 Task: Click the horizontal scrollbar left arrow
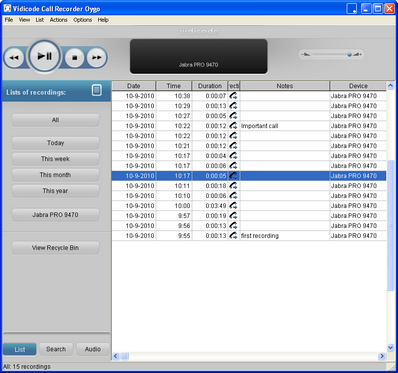click(x=116, y=356)
